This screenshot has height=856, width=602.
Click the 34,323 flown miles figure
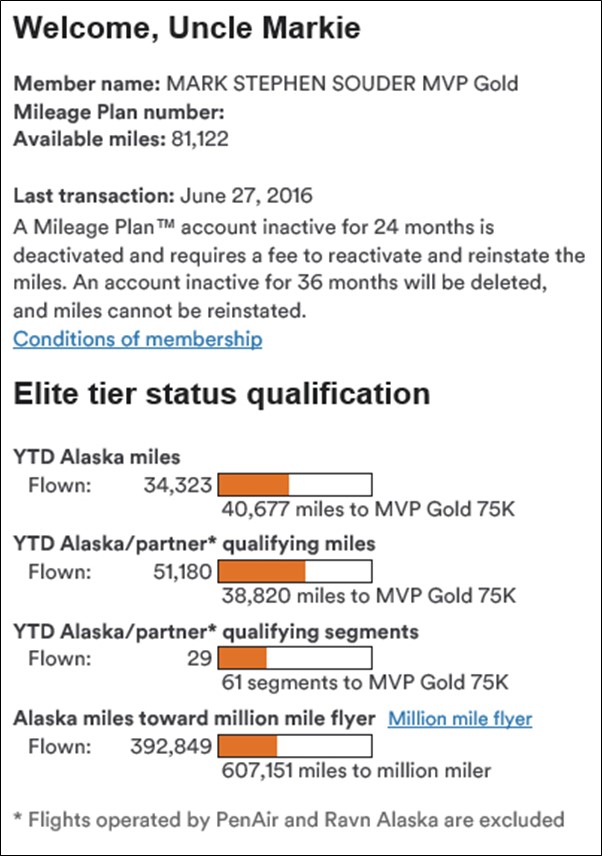pyautogui.click(x=178, y=485)
